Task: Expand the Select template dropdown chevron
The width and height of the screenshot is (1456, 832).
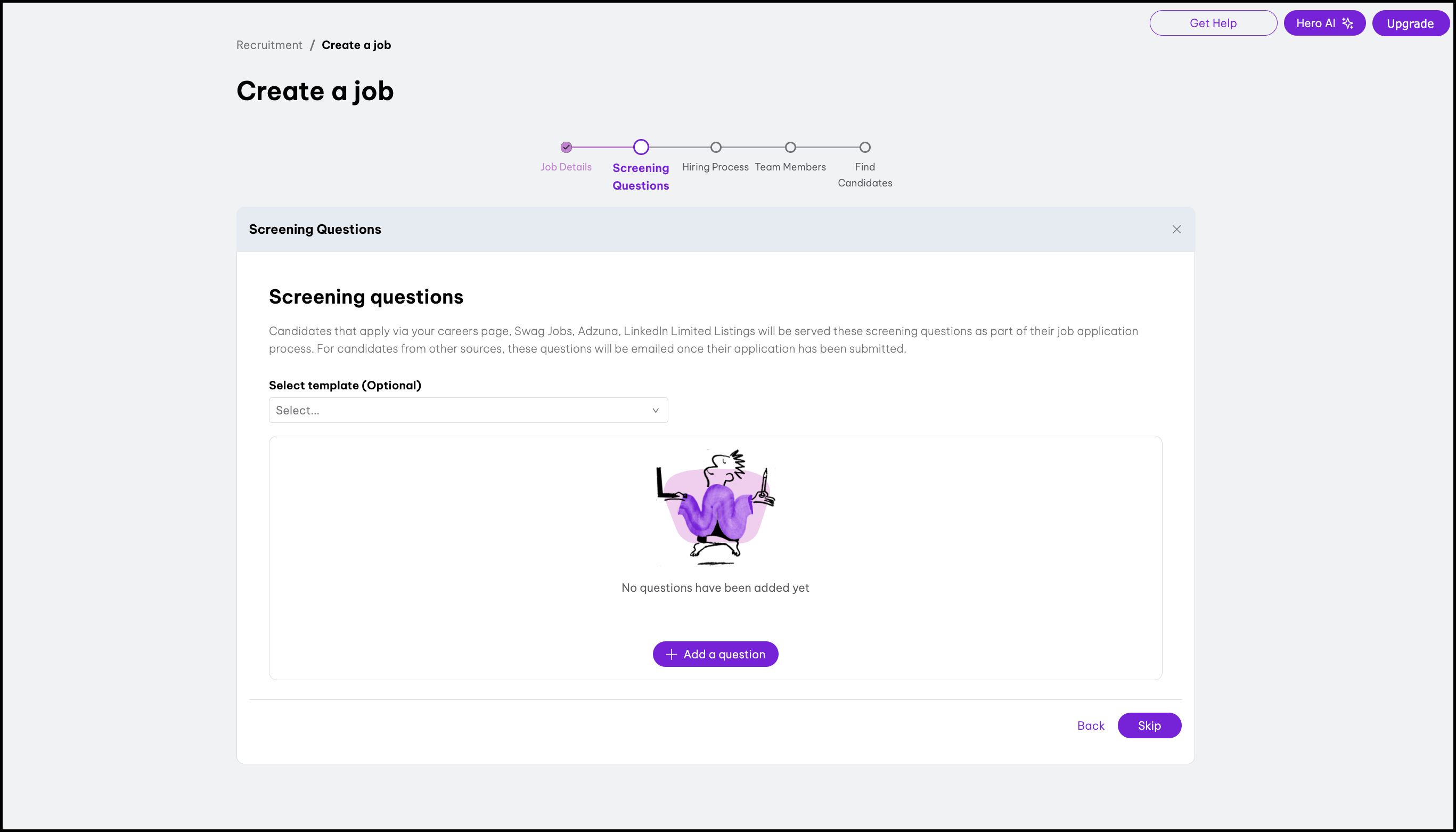Action: pyautogui.click(x=656, y=410)
